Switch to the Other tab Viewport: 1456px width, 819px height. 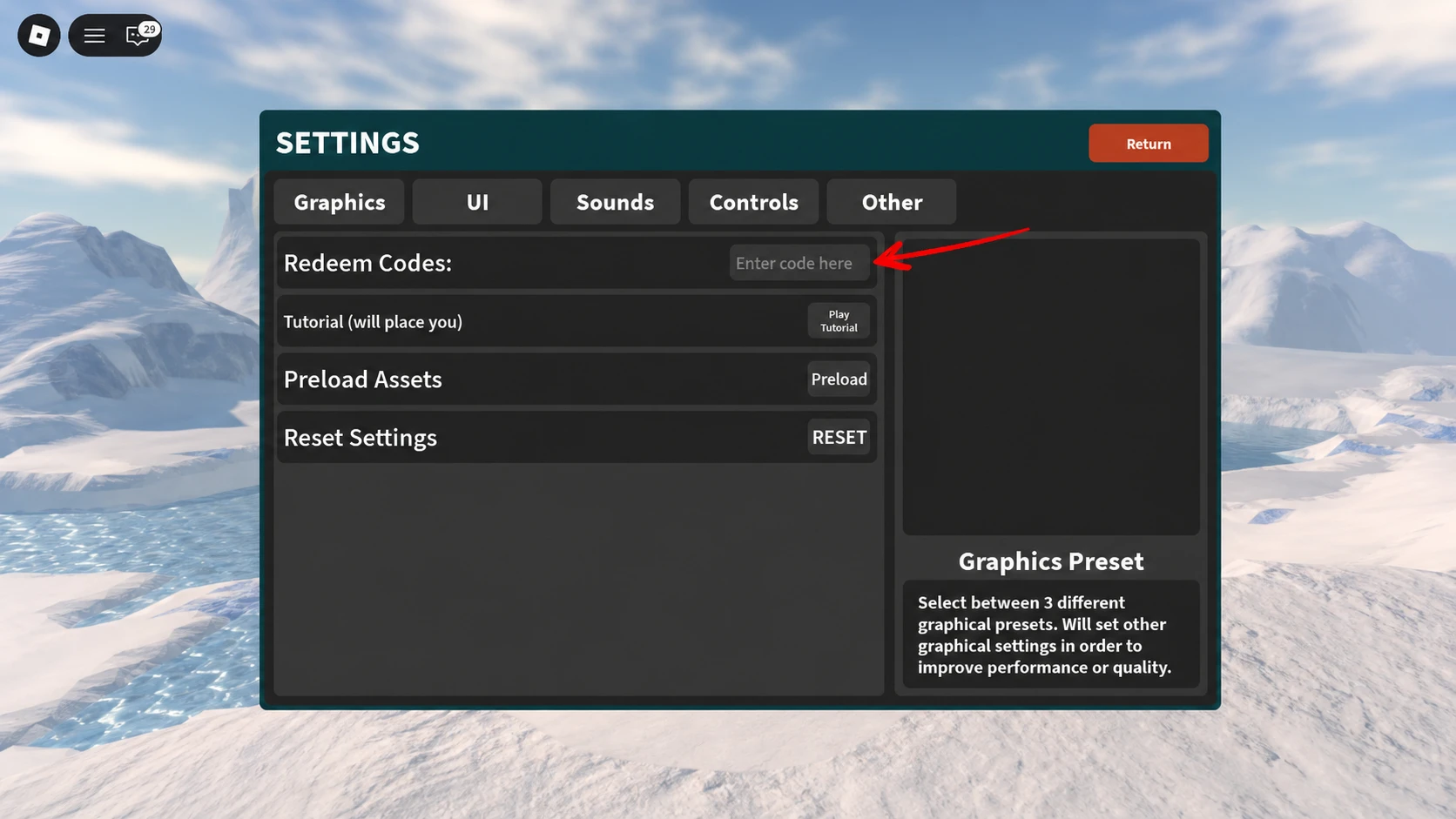(892, 202)
